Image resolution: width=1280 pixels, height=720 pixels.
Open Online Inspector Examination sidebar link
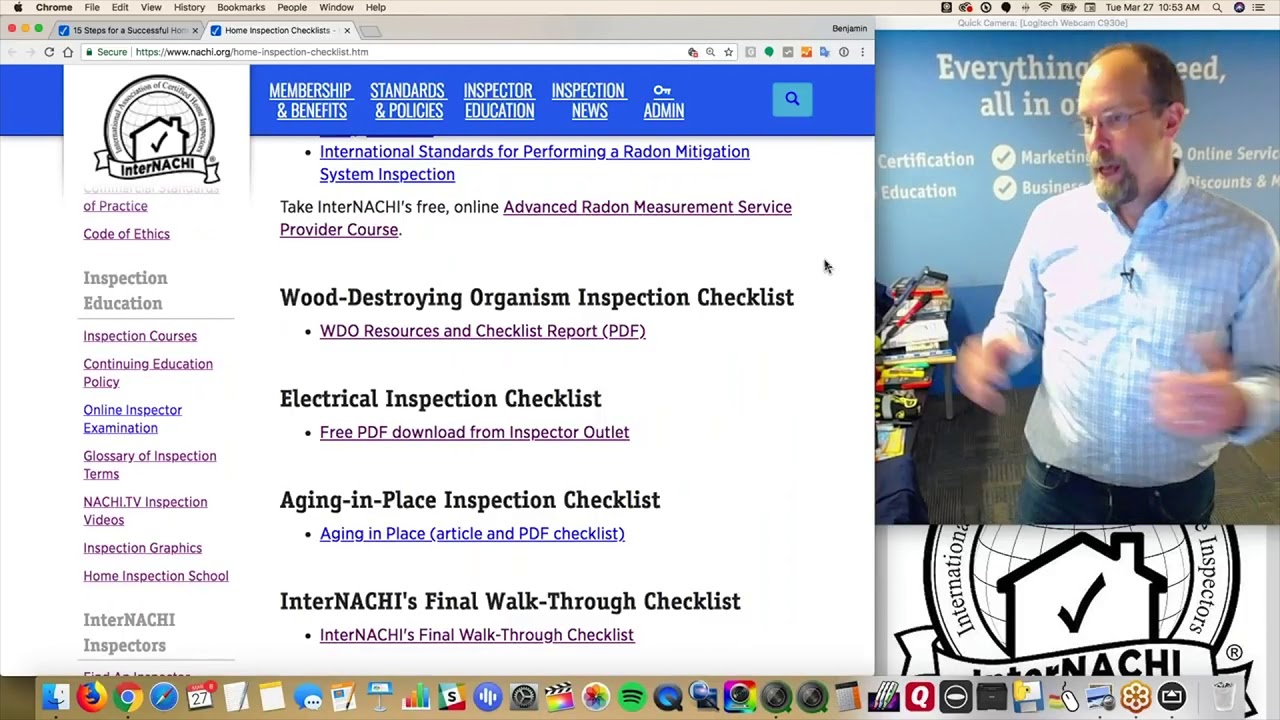tap(132, 419)
